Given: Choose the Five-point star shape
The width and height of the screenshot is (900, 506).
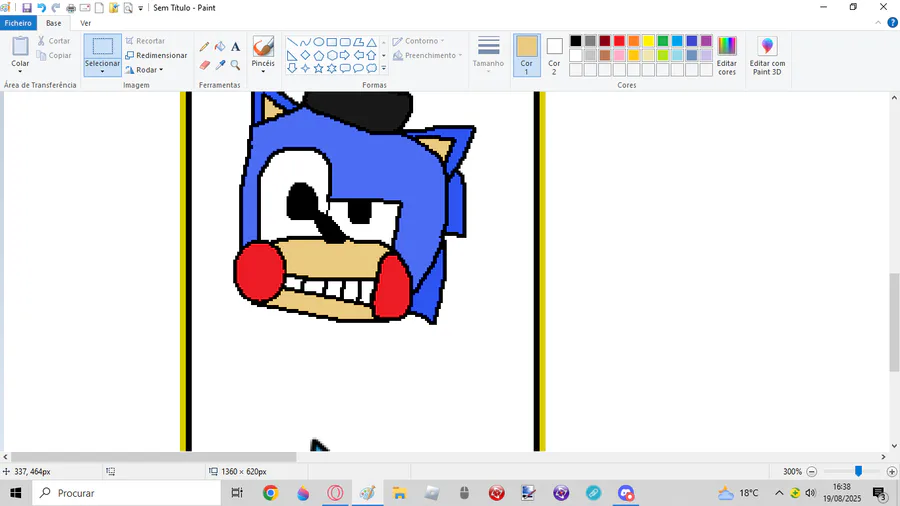Looking at the screenshot, I should click(x=319, y=68).
